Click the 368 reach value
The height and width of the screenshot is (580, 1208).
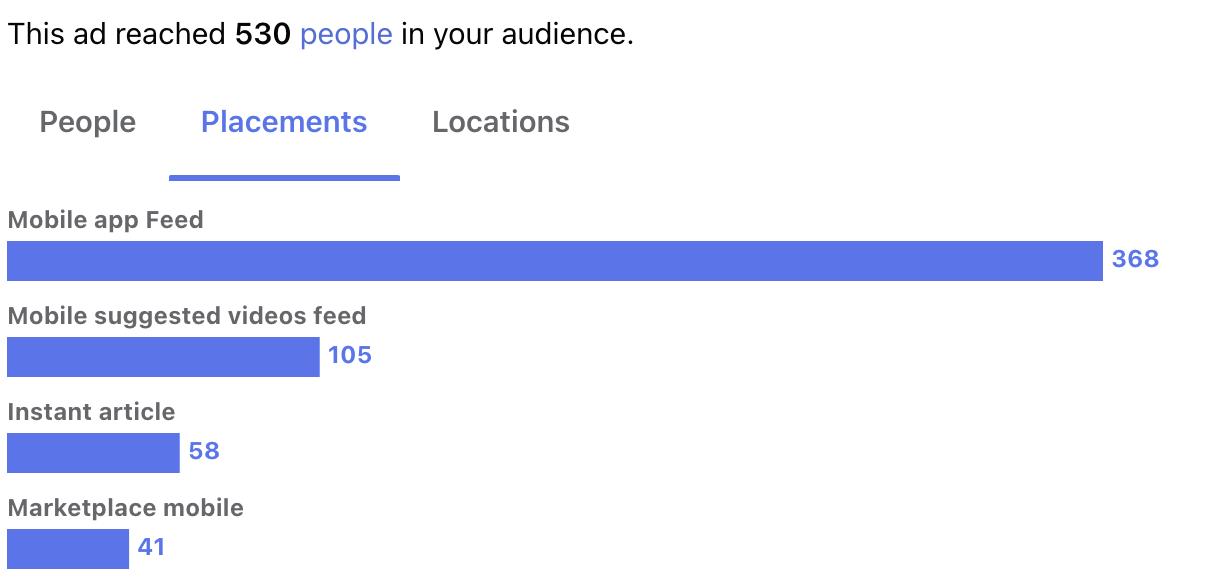(1135, 260)
